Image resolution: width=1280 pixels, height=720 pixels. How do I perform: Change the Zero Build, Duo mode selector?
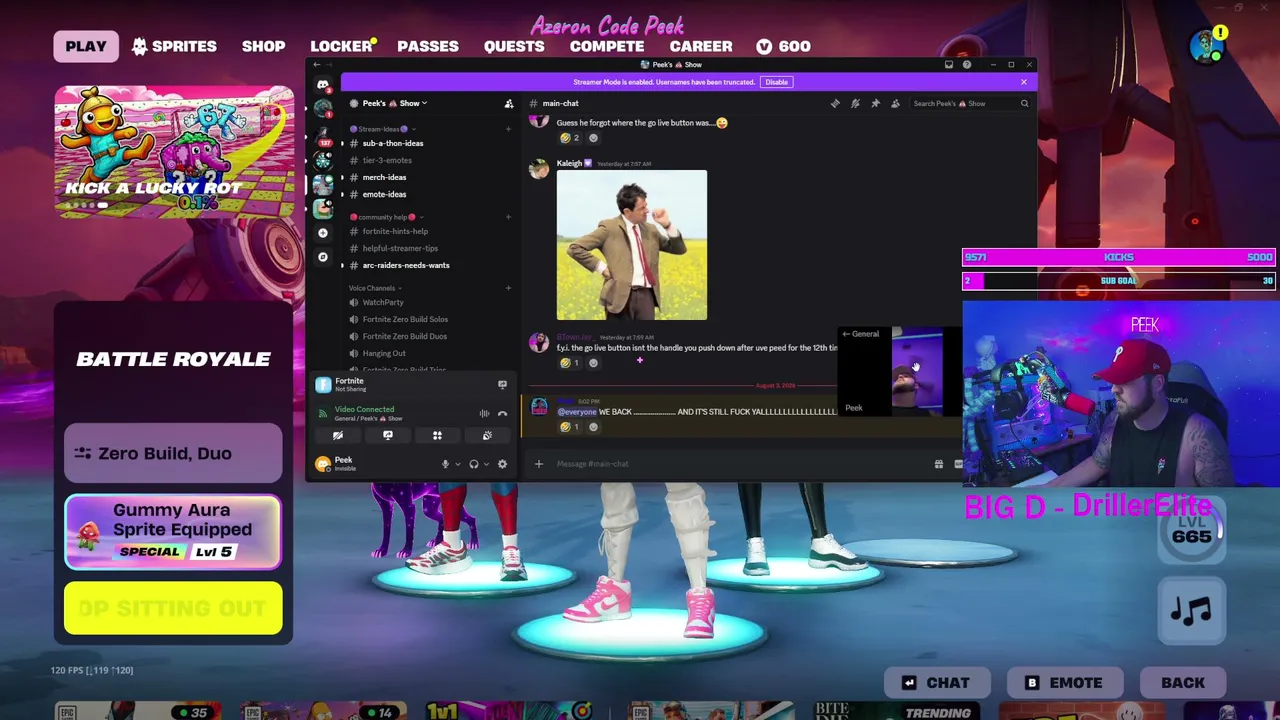tap(173, 454)
